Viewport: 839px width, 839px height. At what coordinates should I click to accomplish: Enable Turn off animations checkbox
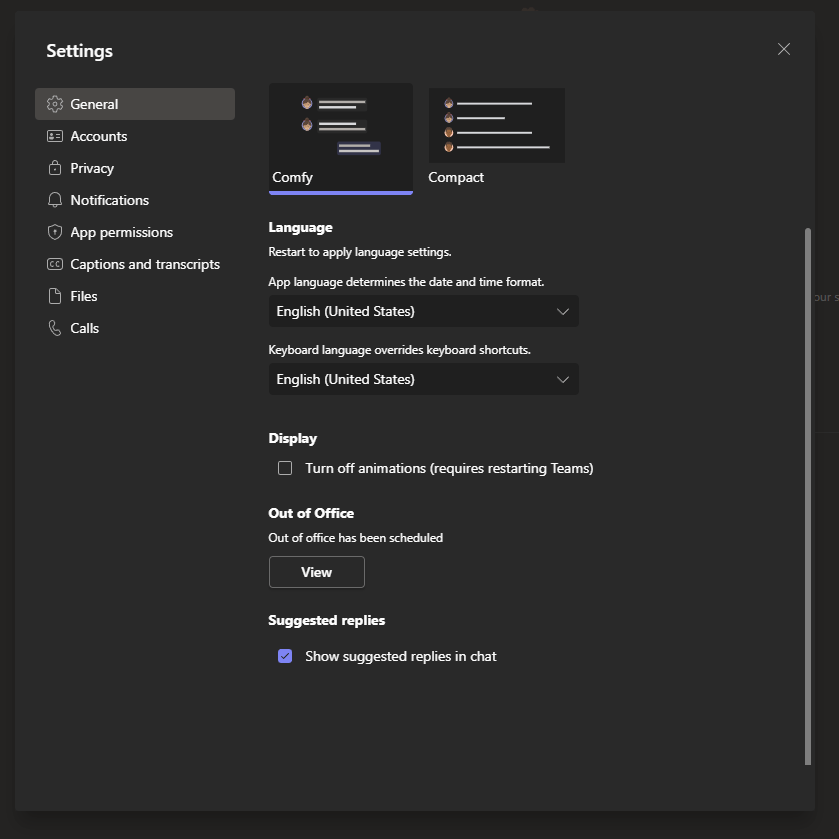(x=285, y=468)
